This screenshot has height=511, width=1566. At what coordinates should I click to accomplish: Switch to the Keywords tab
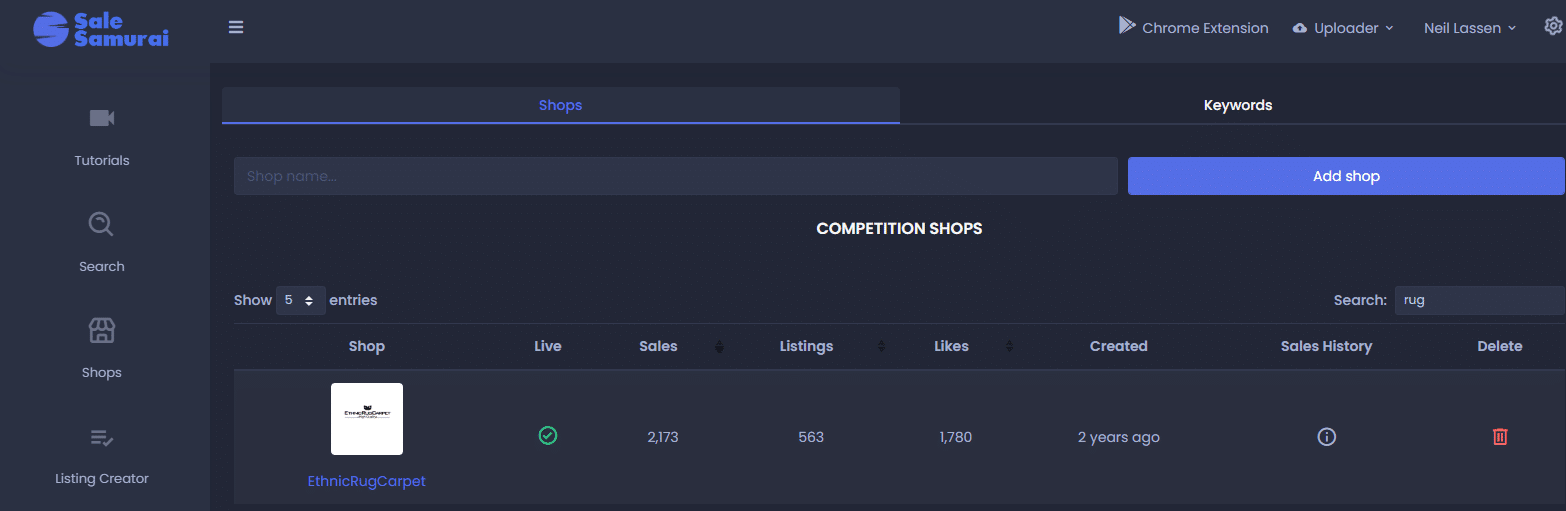(x=1238, y=105)
